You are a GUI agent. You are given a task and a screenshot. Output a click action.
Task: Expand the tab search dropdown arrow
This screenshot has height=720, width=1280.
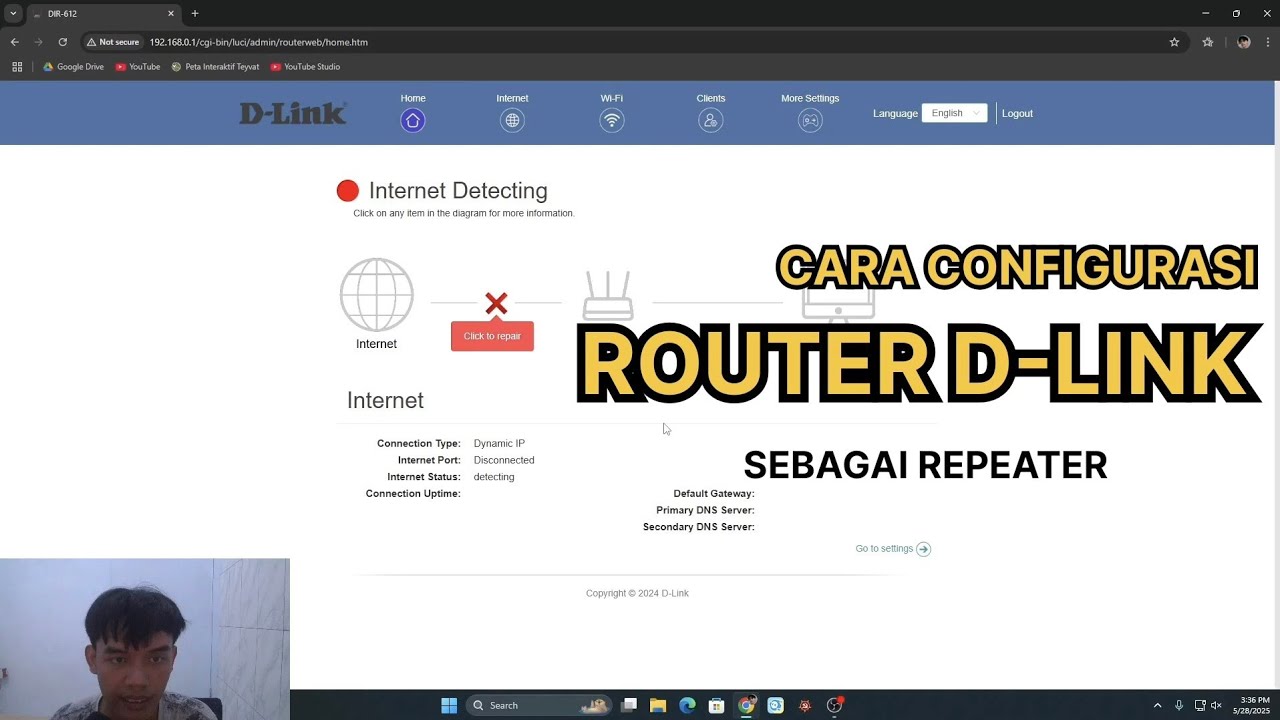[x=13, y=14]
